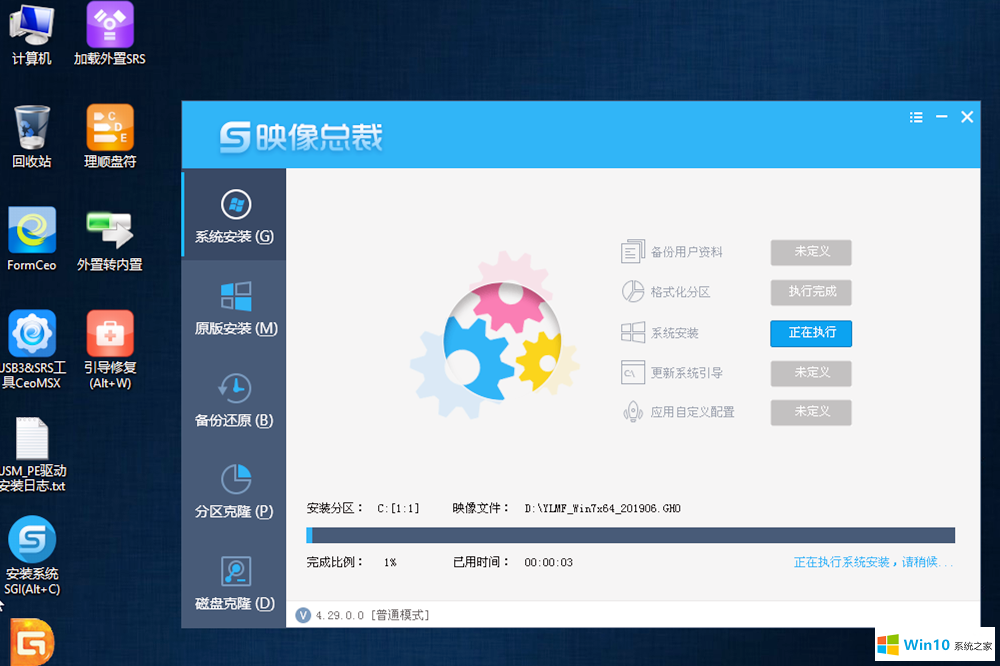Open the list menu icon in title bar
Image resolution: width=1000 pixels, height=666 pixels.
pos(916,117)
